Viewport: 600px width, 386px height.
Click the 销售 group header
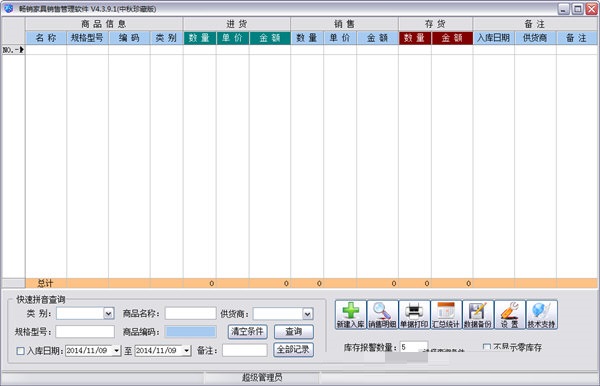tap(344, 24)
